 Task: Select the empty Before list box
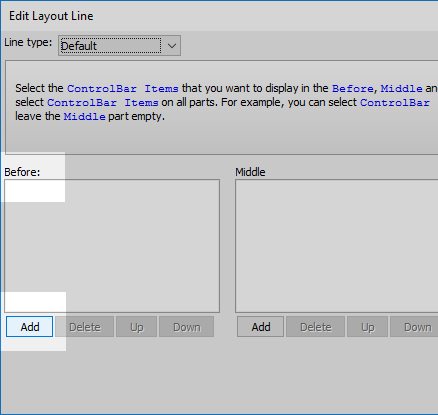tap(112, 246)
